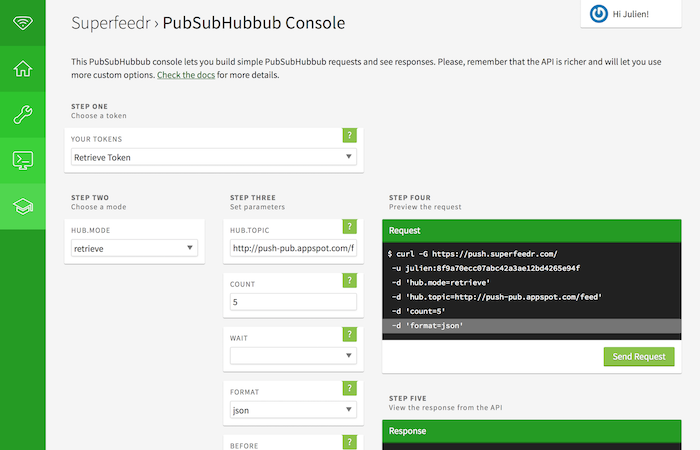Click the curl -G push.superfeedr.com line

(472, 254)
